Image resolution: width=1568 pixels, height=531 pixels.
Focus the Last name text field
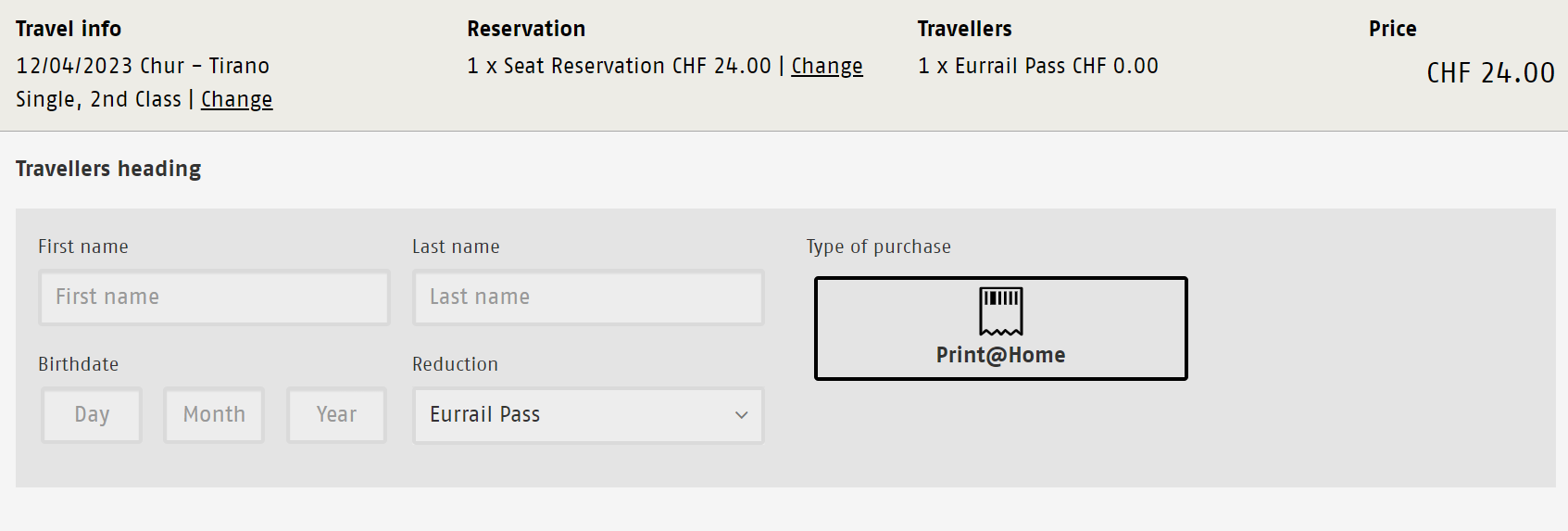click(x=588, y=297)
